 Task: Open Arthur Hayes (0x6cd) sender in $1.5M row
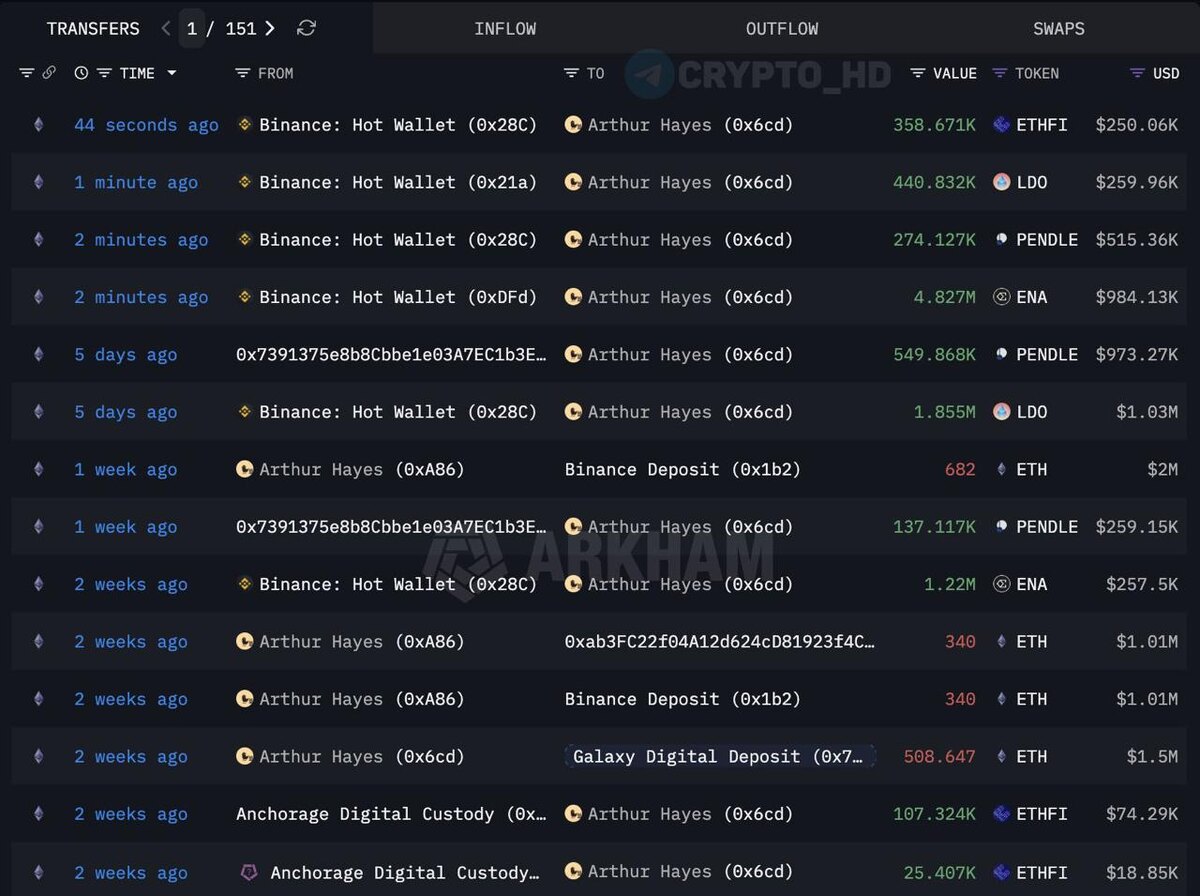[362, 757]
